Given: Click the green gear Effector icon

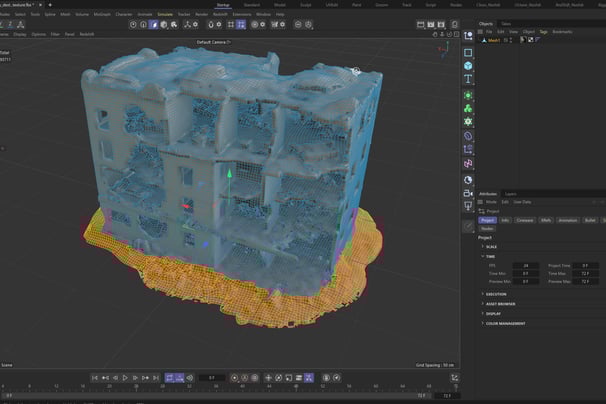Looking at the screenshot, I should 468,121.
